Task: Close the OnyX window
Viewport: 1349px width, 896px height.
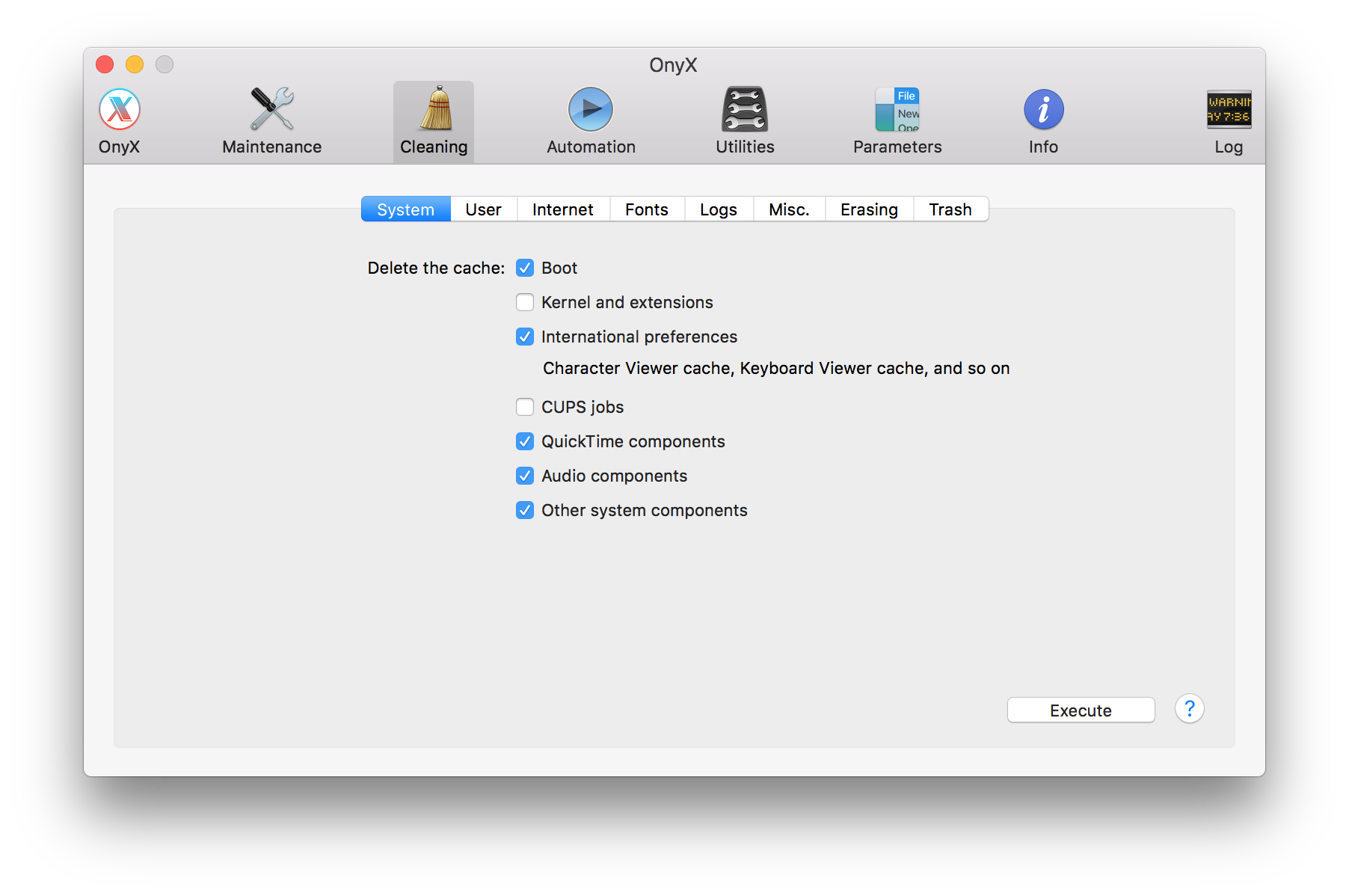Action: coord(105,64)
